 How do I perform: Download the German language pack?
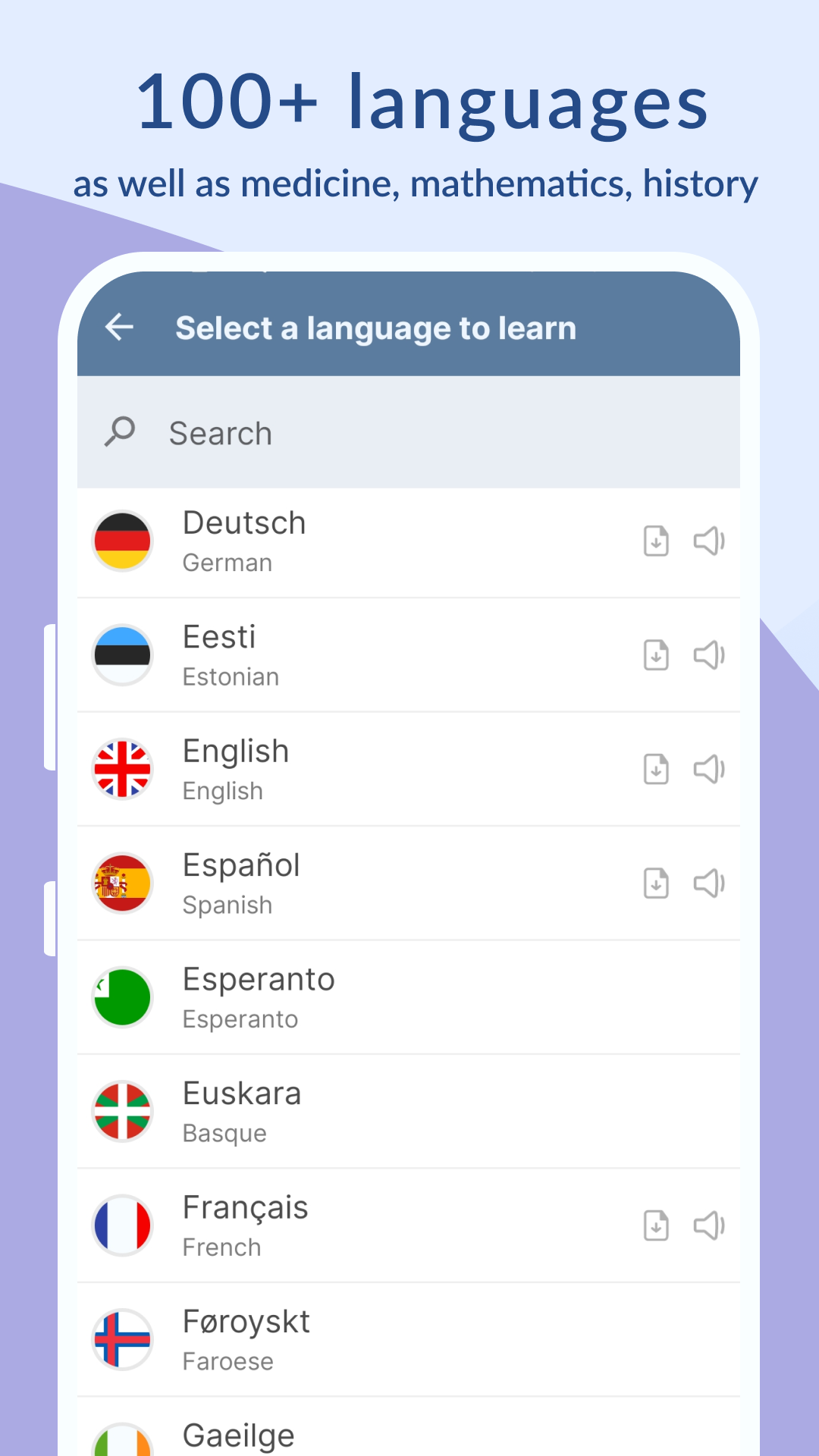656,541
